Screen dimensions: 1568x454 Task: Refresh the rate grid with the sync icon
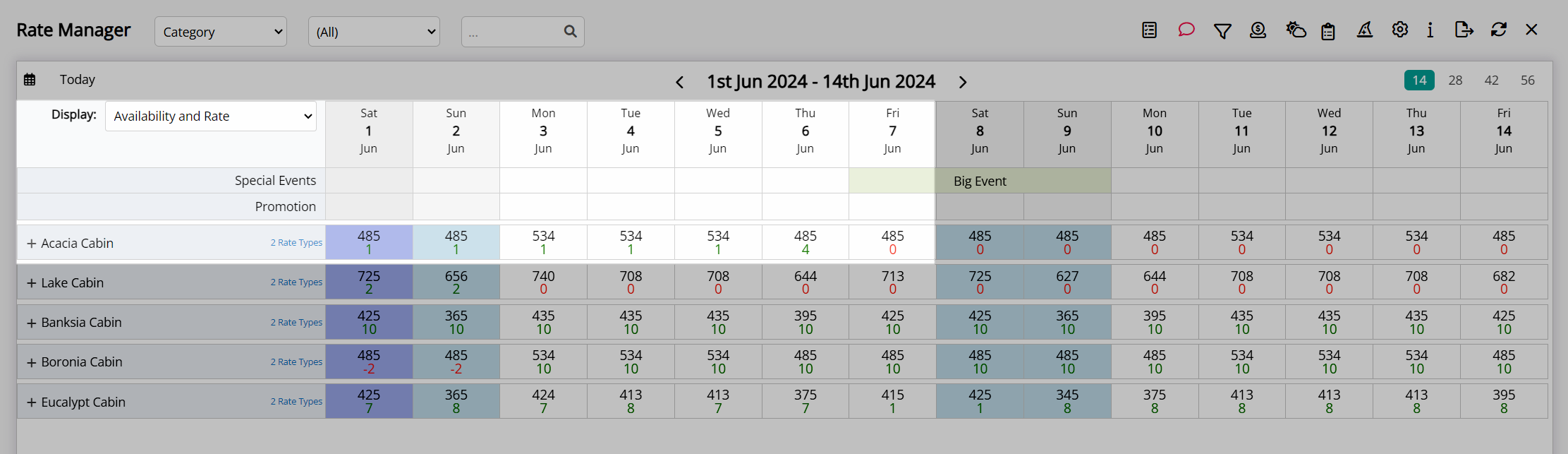coord(1499,30)
